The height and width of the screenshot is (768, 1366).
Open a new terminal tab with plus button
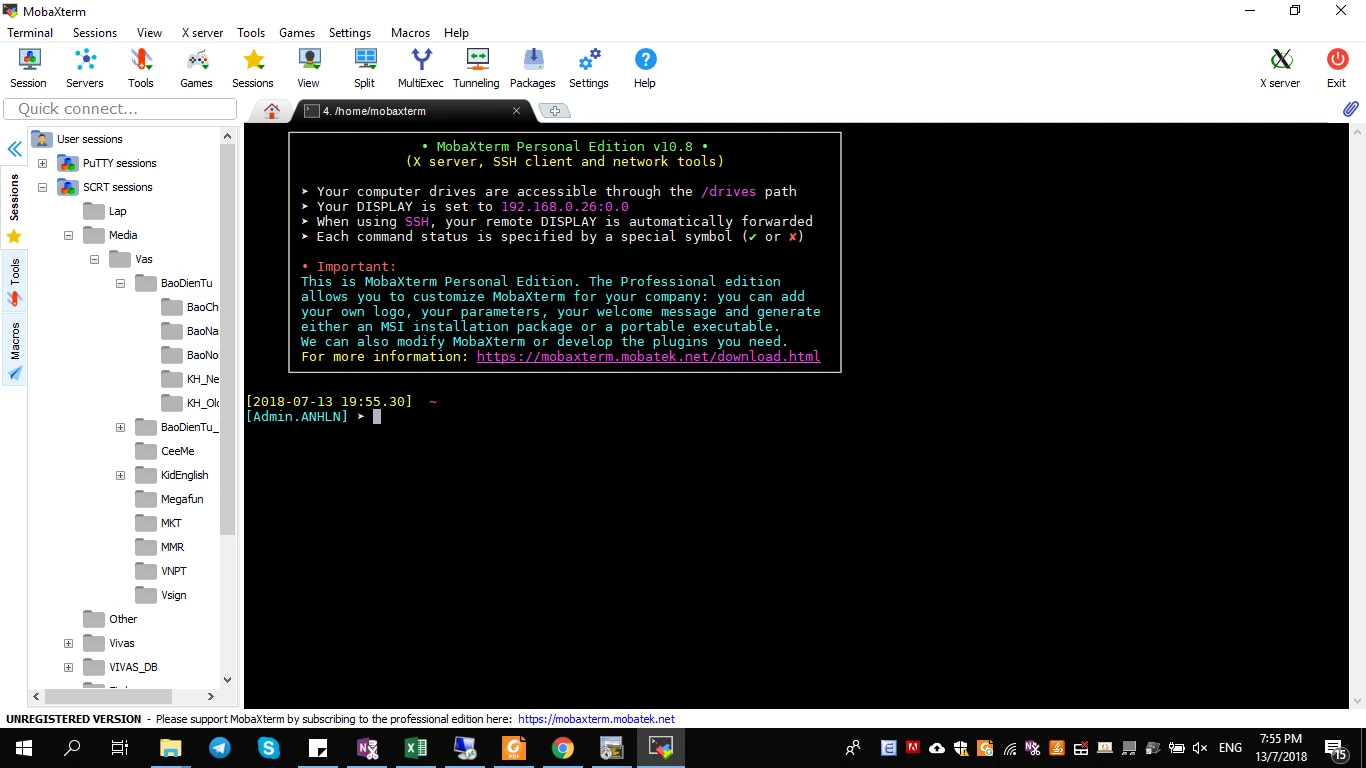click(555, 111)
